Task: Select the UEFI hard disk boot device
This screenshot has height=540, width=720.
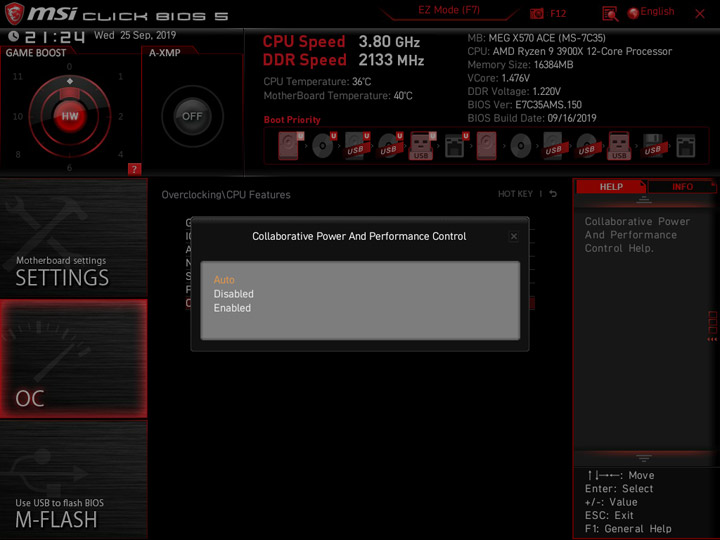Action: coord(290,146)
